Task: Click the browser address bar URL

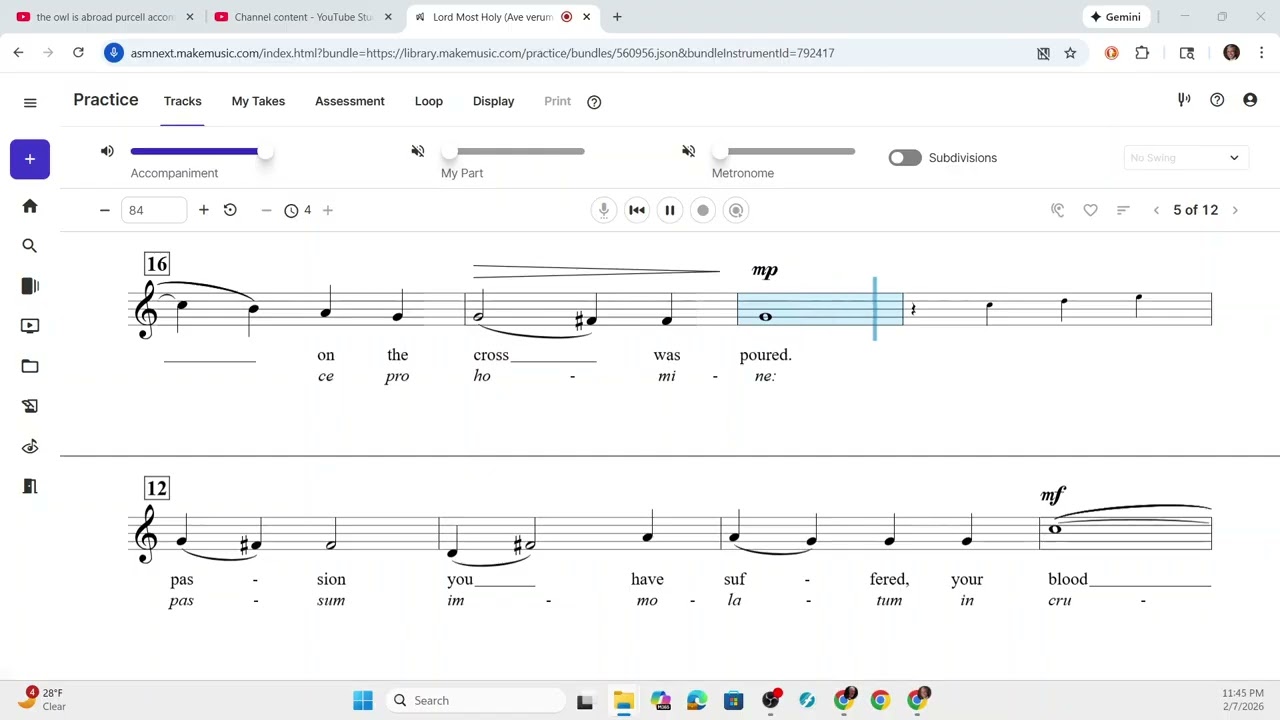Action: tap(482, 53)
